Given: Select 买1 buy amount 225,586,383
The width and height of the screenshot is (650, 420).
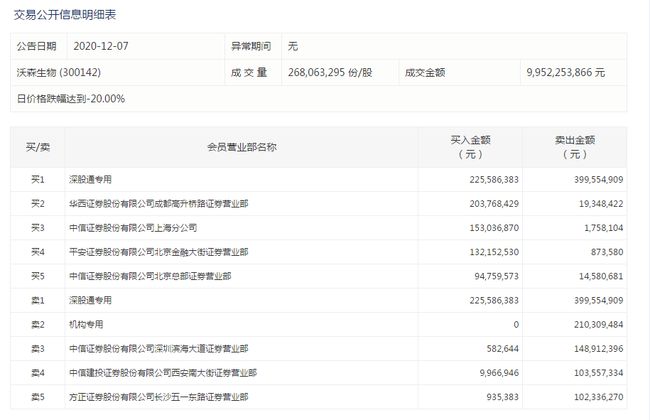Looking at the screenshot, I should click(x=494, y=180).
